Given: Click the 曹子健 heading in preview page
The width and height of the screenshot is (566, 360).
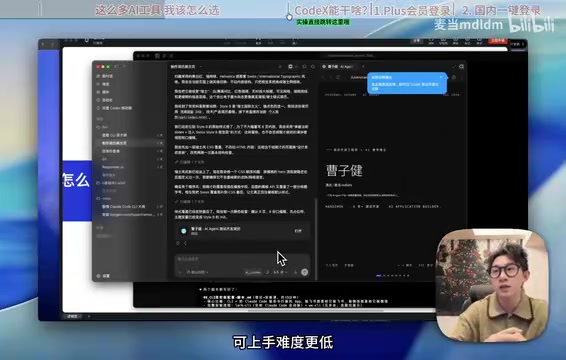Looking at the screenshot, I should [x=344, y=171].
